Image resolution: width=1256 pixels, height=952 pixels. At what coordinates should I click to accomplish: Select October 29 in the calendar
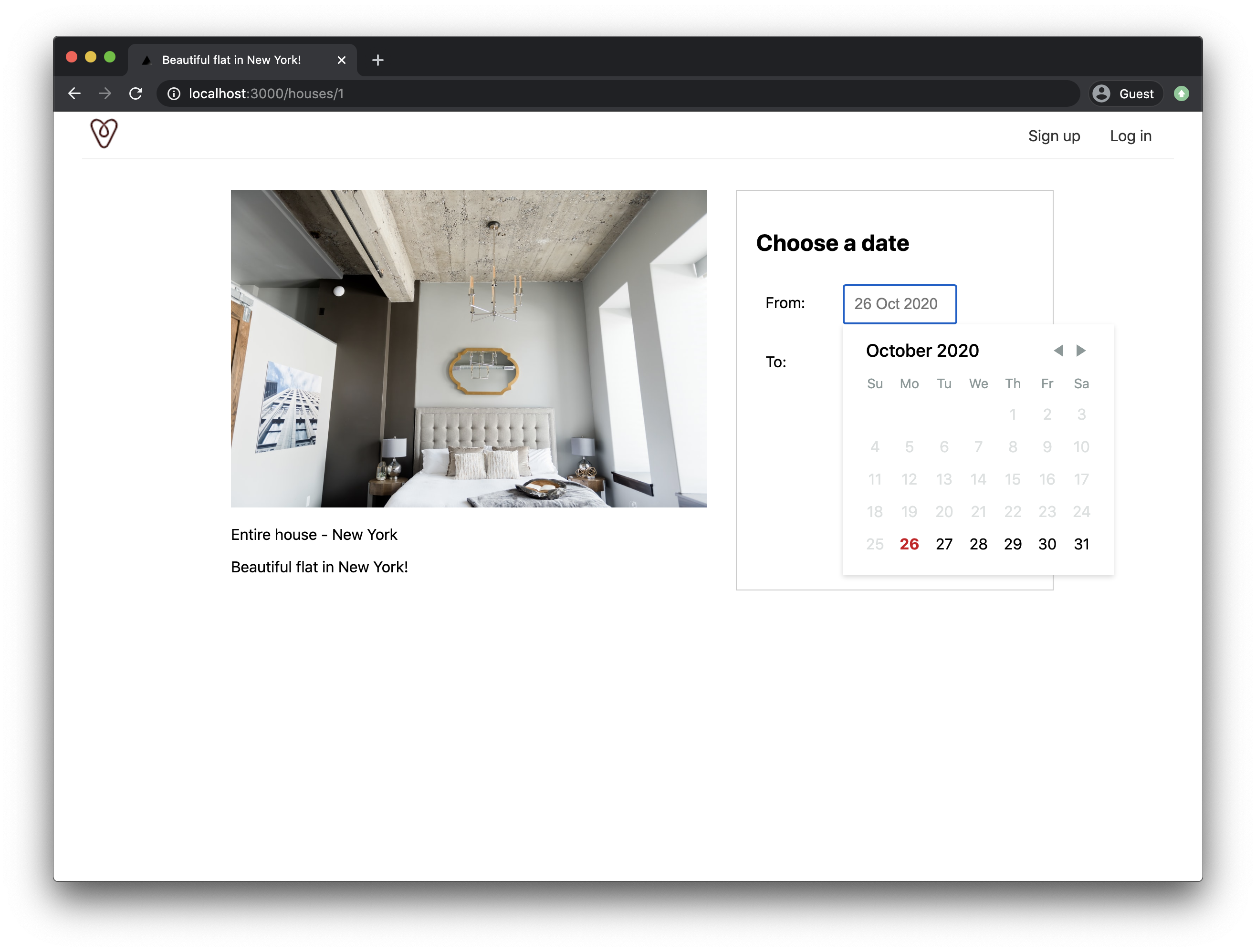[x=1013, y=544]
